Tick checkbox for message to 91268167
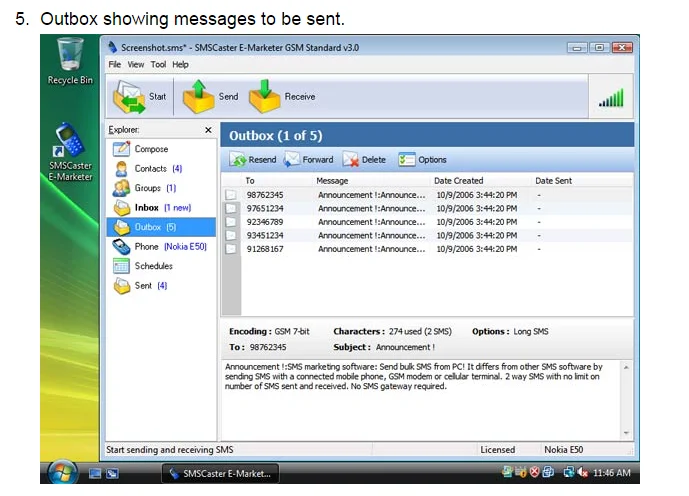The image size is (689, 496). (x=231, y=249)
